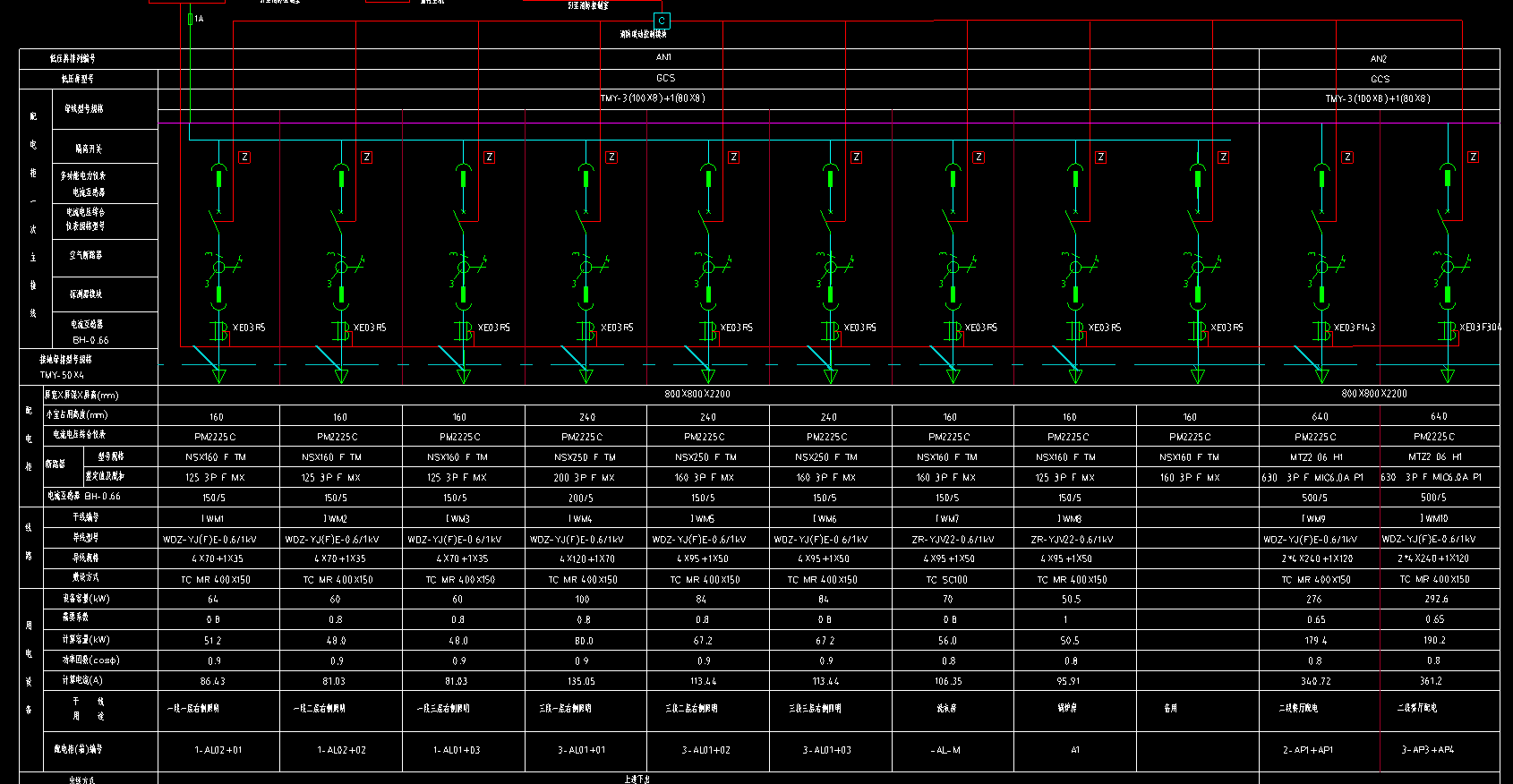Select trunk line number WM6 cell
Screen dimensions: 1513x784
pyautogui.click(x=825, y=519)
